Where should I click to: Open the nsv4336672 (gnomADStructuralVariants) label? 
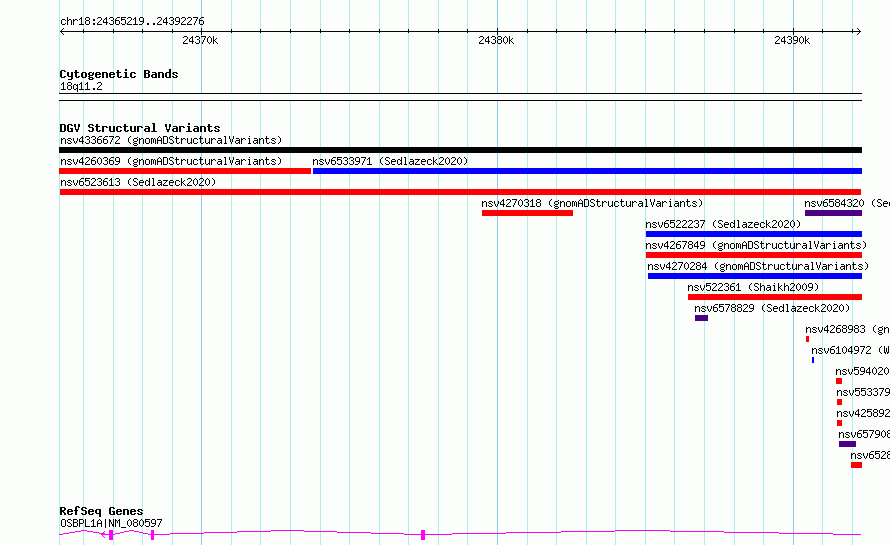pyautogui.click(x=171, y=140)
